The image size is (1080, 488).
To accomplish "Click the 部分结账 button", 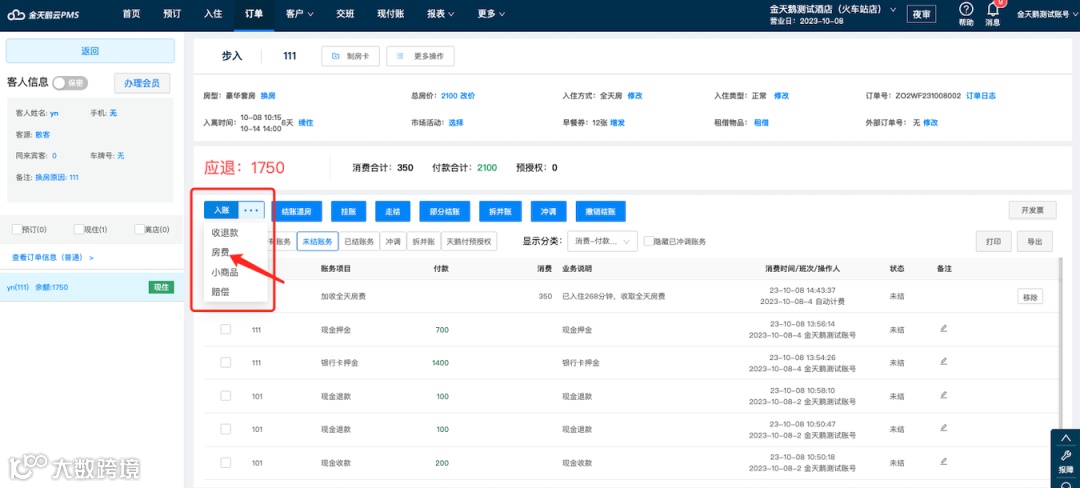I will [444, 211].
